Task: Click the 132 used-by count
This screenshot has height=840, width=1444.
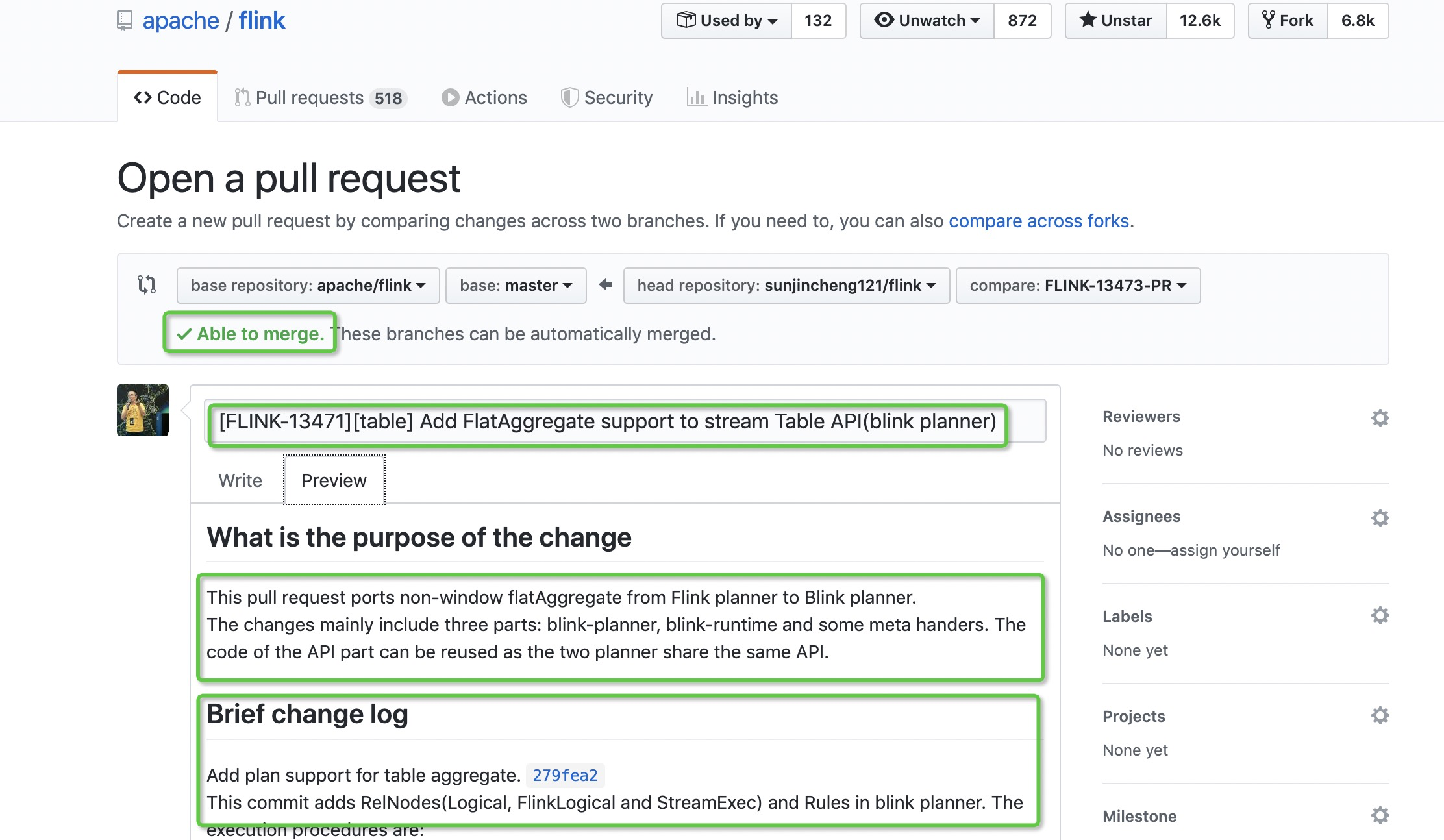Action: point(818,21)
